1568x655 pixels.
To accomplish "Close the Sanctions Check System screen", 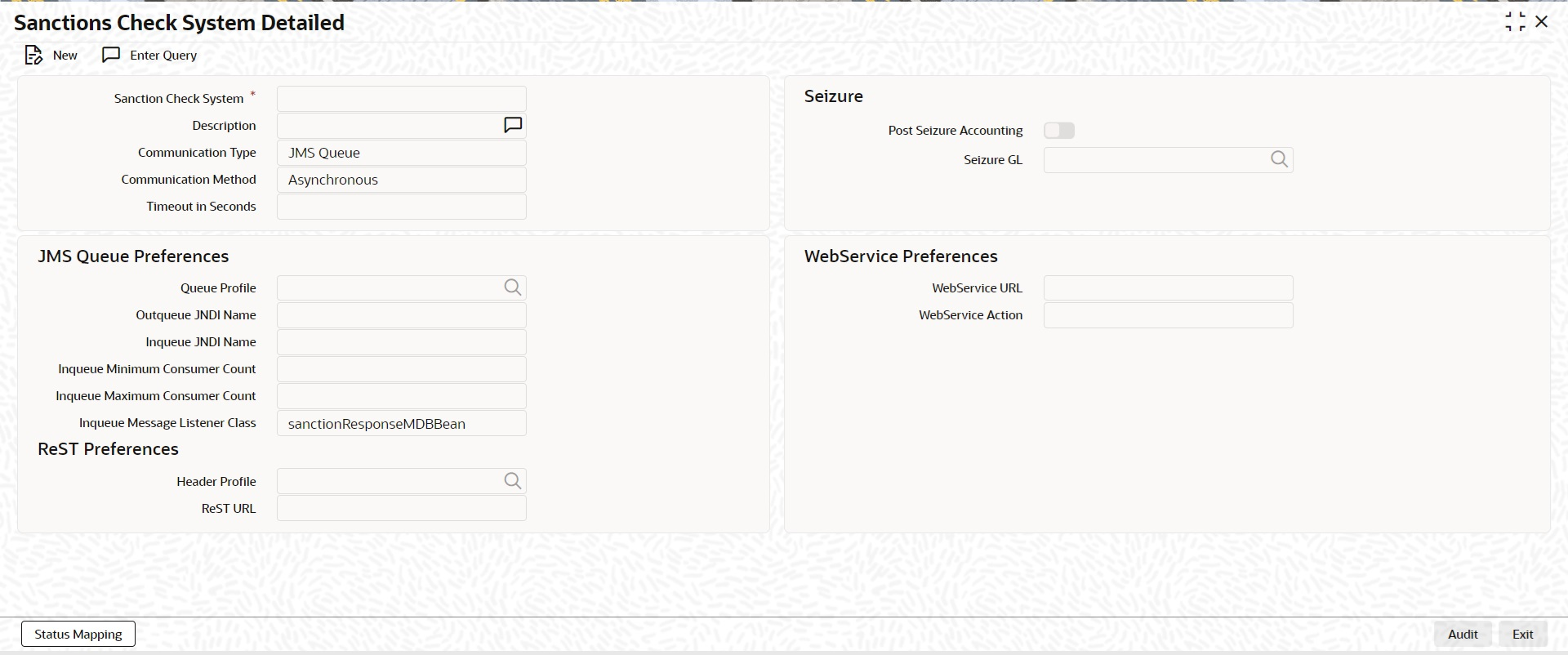I will coord(1542,22).
